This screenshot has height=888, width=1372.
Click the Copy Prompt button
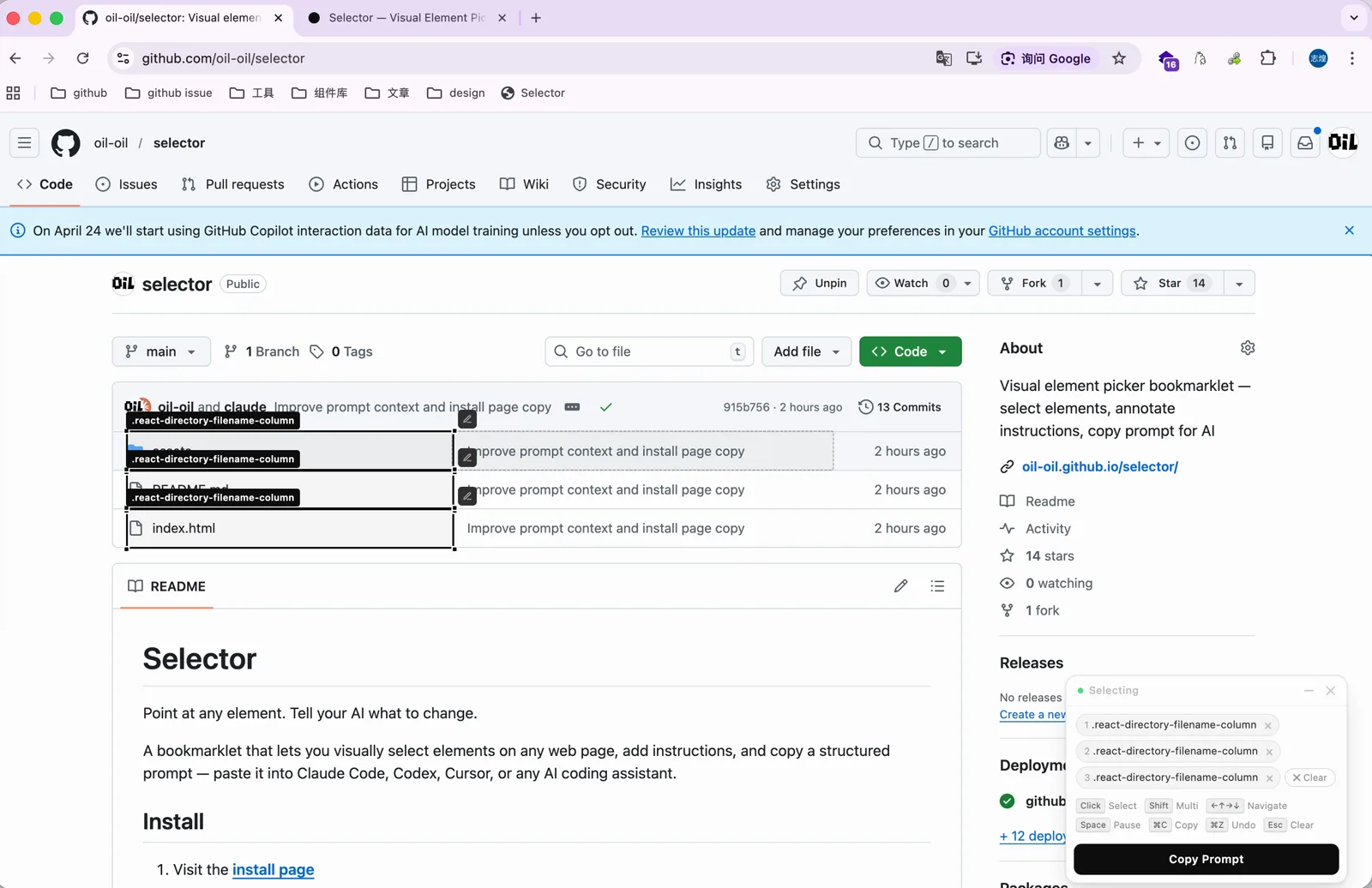point(1206,859)
